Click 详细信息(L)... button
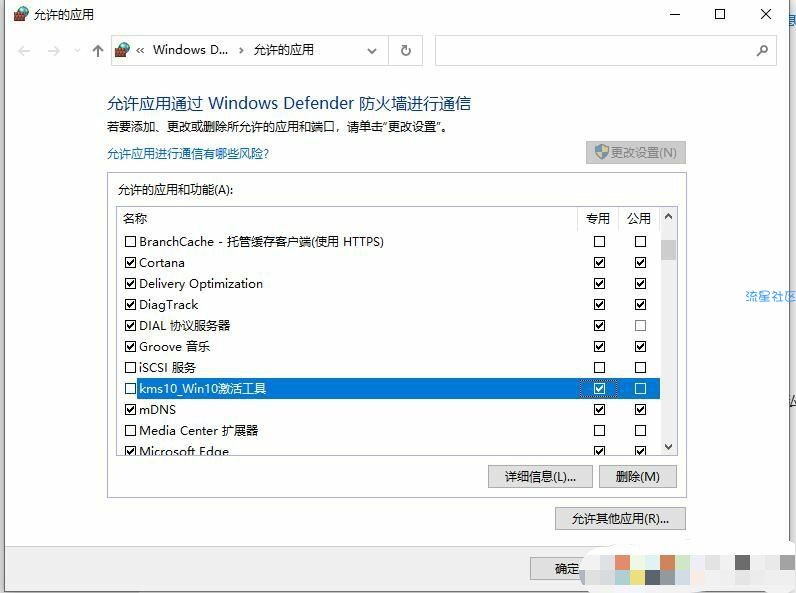Viewport: 796px width, 593px height. point(540,477)
